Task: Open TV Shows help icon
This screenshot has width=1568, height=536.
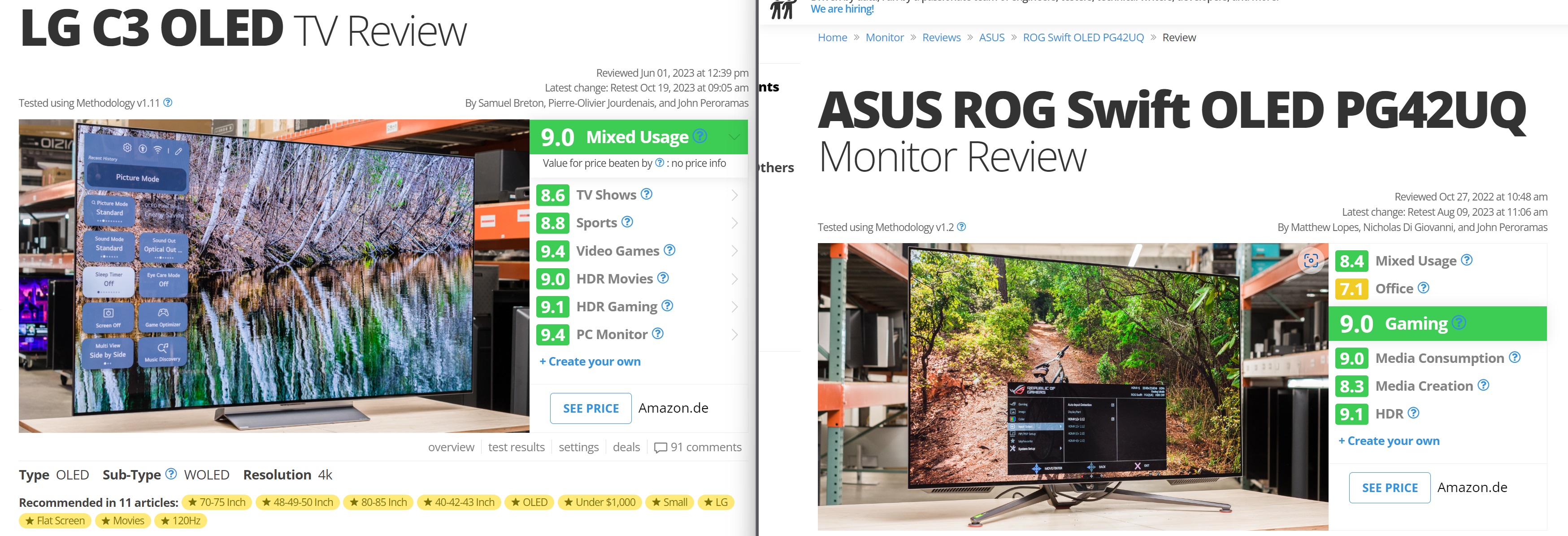Action: coord(647,194)
